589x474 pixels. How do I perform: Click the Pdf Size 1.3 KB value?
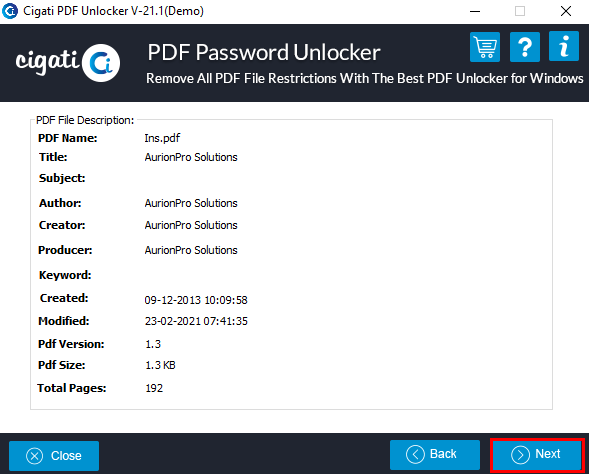[x=160, y=365]
